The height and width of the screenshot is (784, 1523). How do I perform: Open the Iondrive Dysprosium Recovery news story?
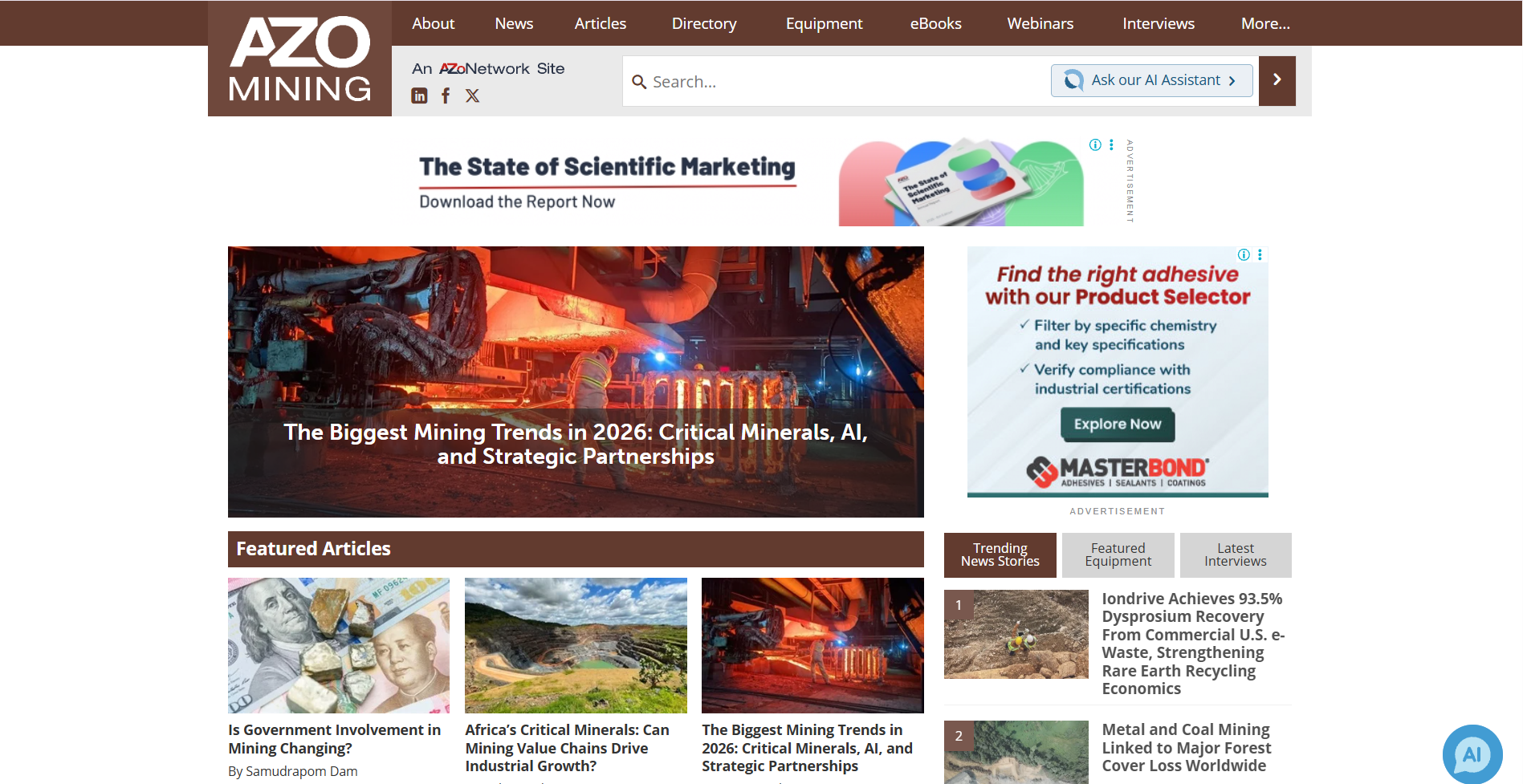coord(1193,644)
